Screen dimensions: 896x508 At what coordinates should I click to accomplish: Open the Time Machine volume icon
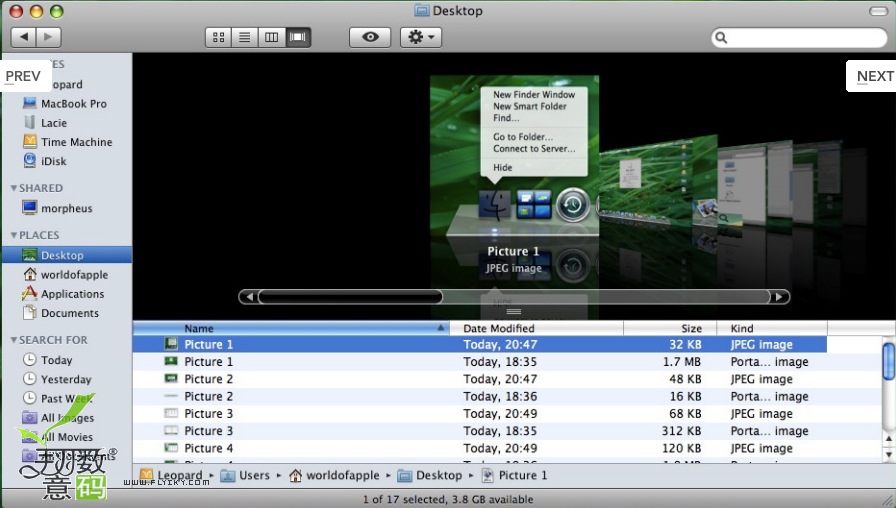coord(30,141)
